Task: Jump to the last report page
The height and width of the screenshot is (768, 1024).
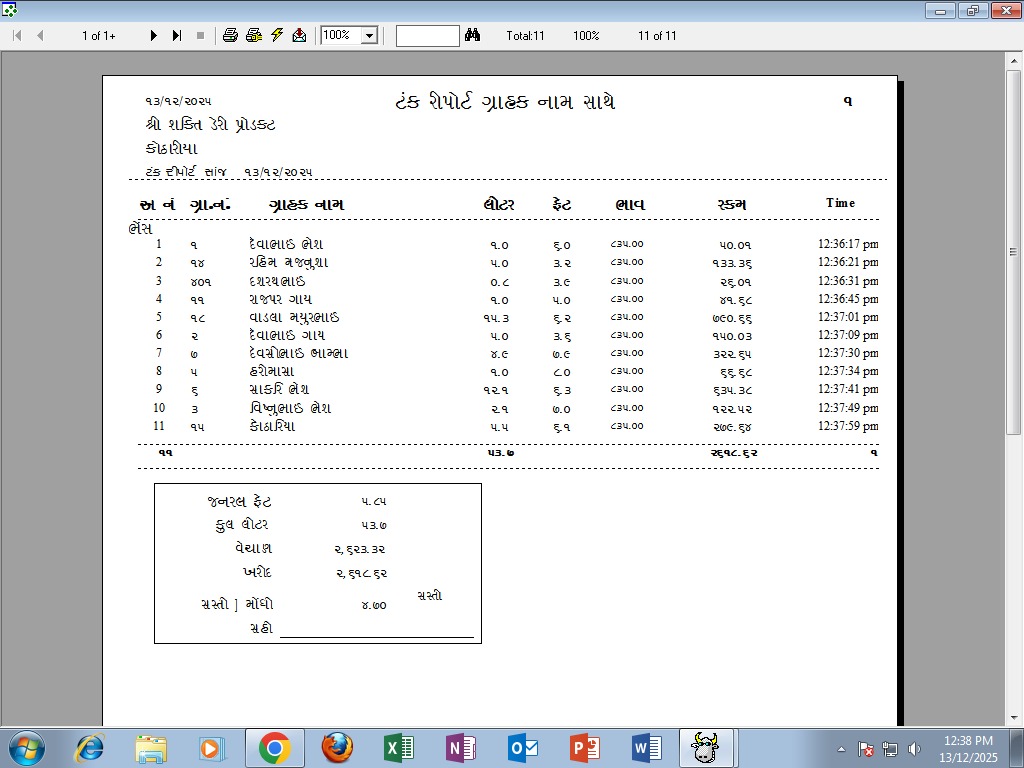Action: [177, 35]
